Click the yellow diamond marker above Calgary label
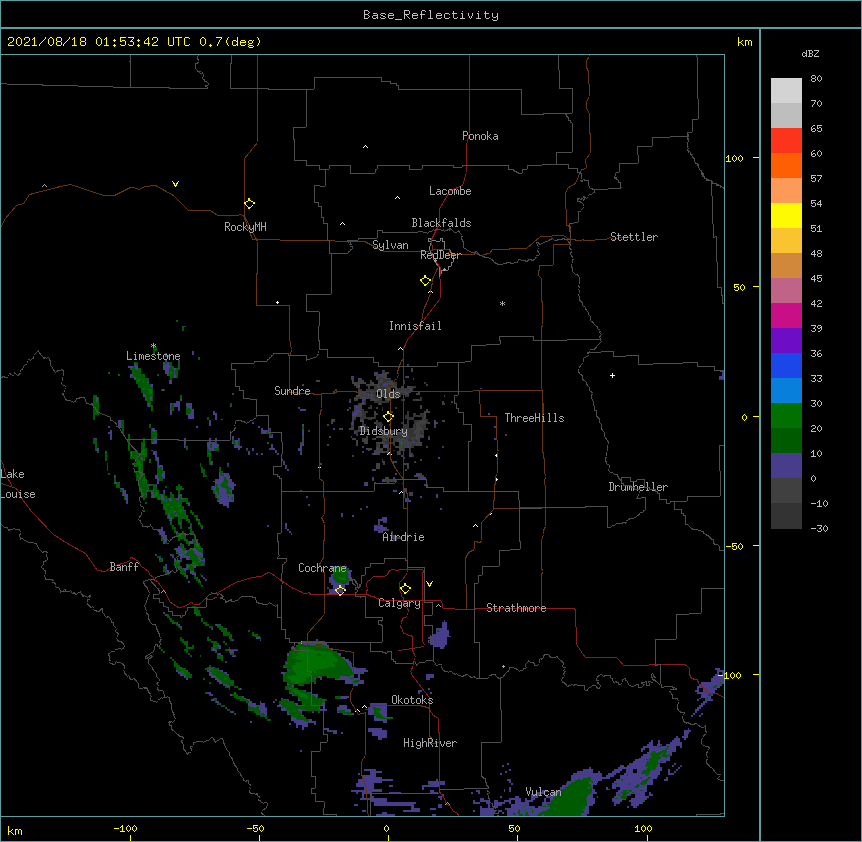Screen dimensions: 862x842 (x=405, y=589)
